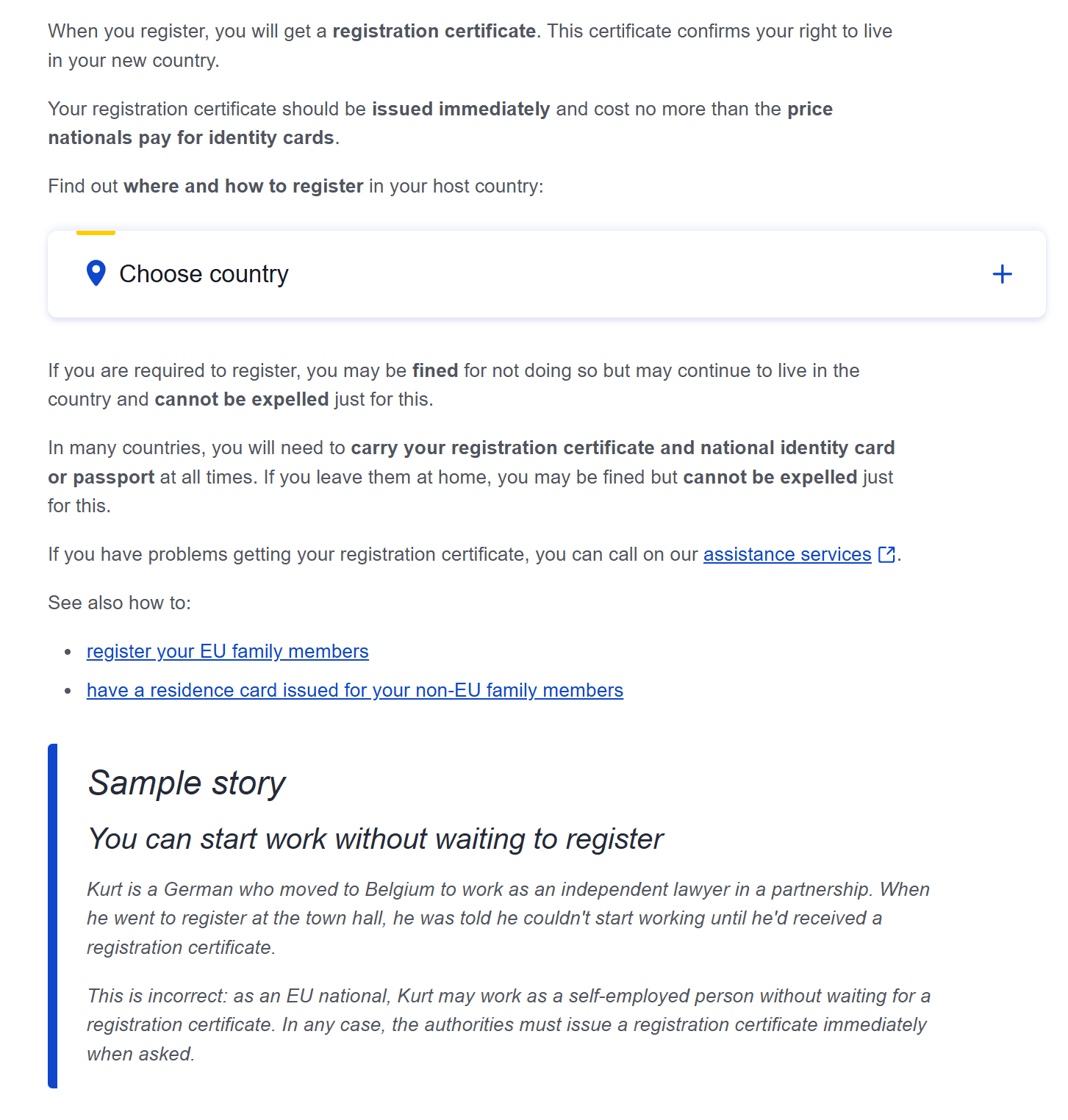Open the assistance services link

(786, 555)
